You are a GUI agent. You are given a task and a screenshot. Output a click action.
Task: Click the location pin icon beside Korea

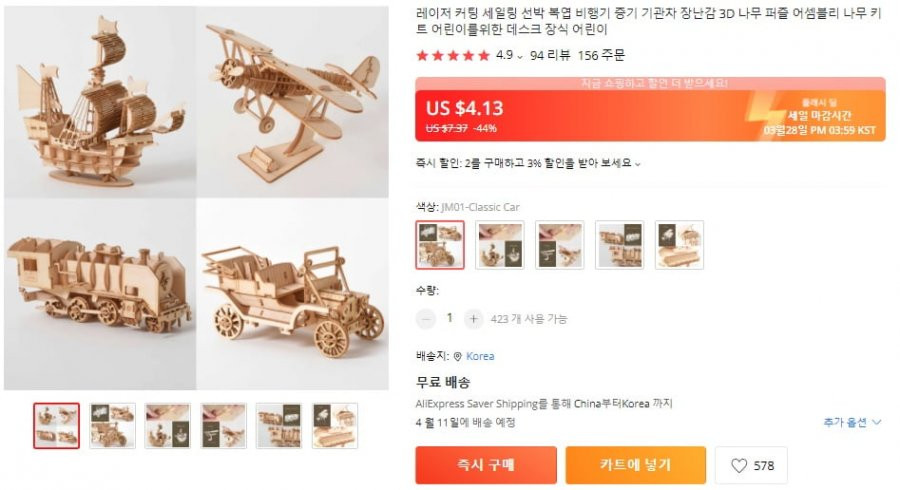pos(457,356)
